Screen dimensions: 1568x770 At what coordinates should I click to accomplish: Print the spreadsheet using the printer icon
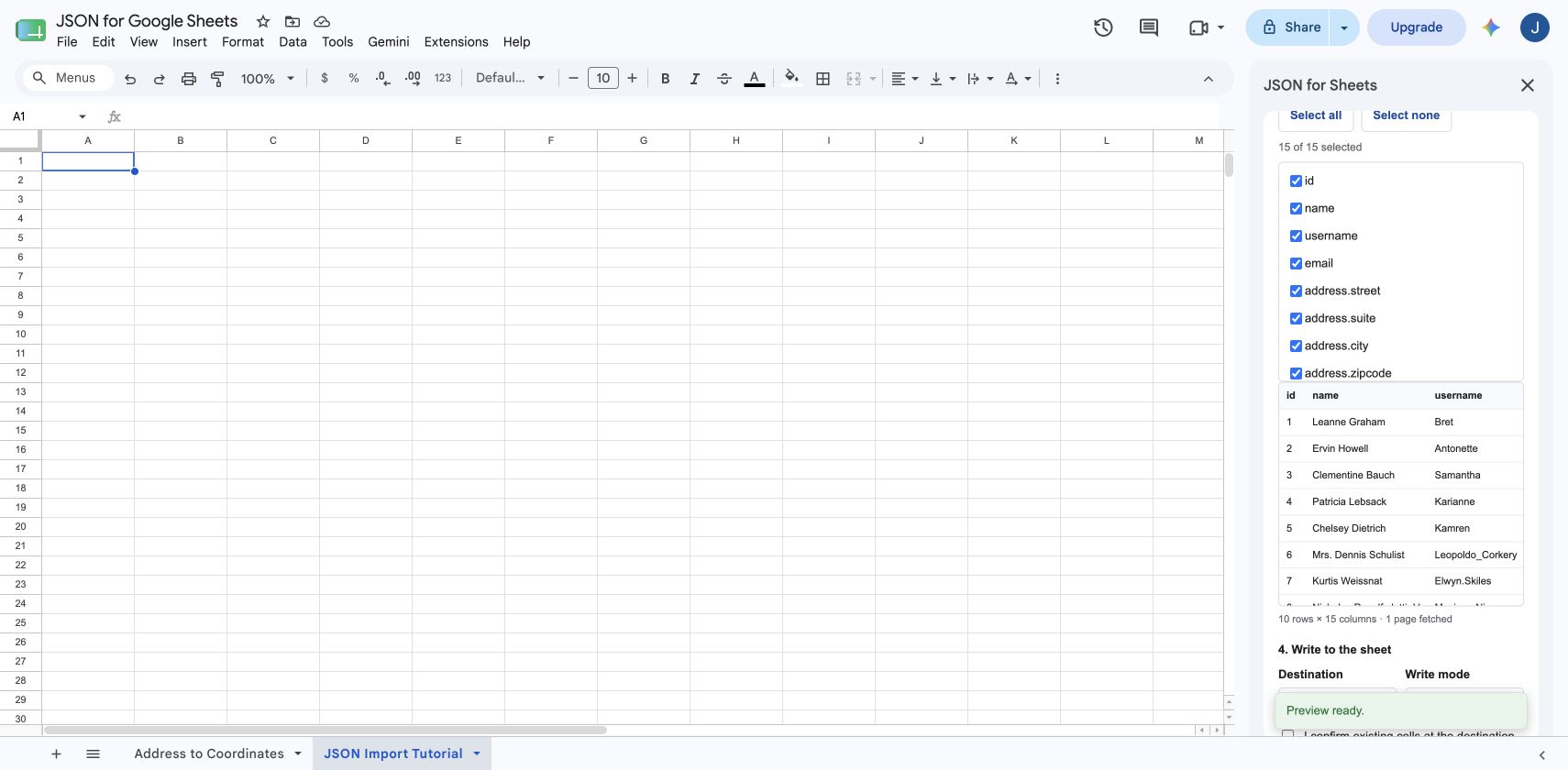(x=189, y=79)
